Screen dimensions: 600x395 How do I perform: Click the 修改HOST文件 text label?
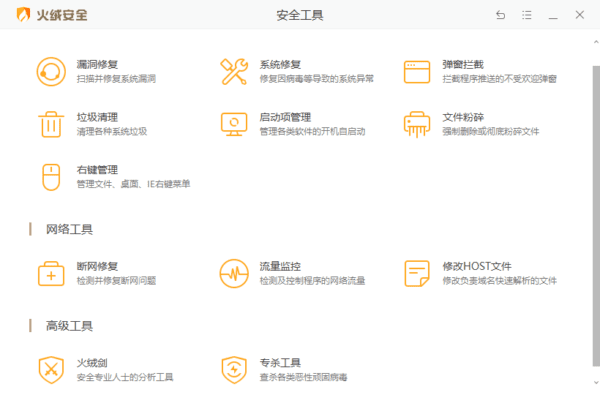(x=477, y=266)
